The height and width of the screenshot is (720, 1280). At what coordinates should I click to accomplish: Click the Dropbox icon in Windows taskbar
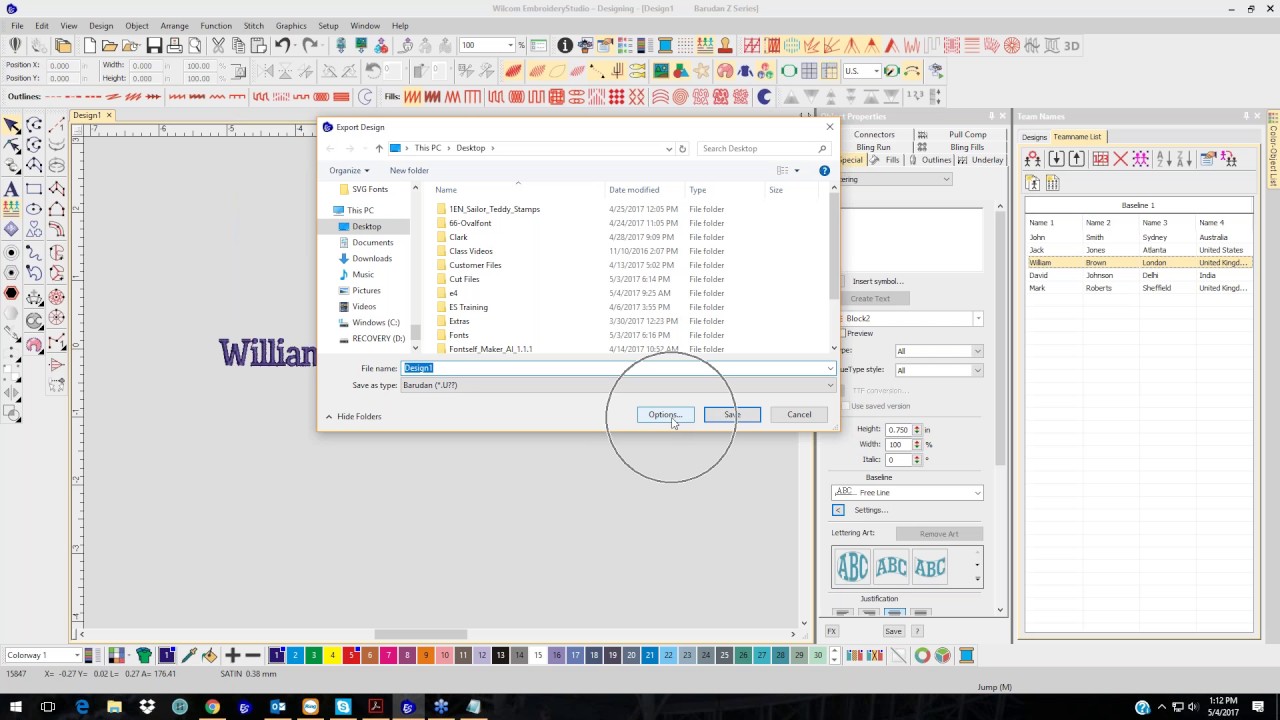(147, 707)
